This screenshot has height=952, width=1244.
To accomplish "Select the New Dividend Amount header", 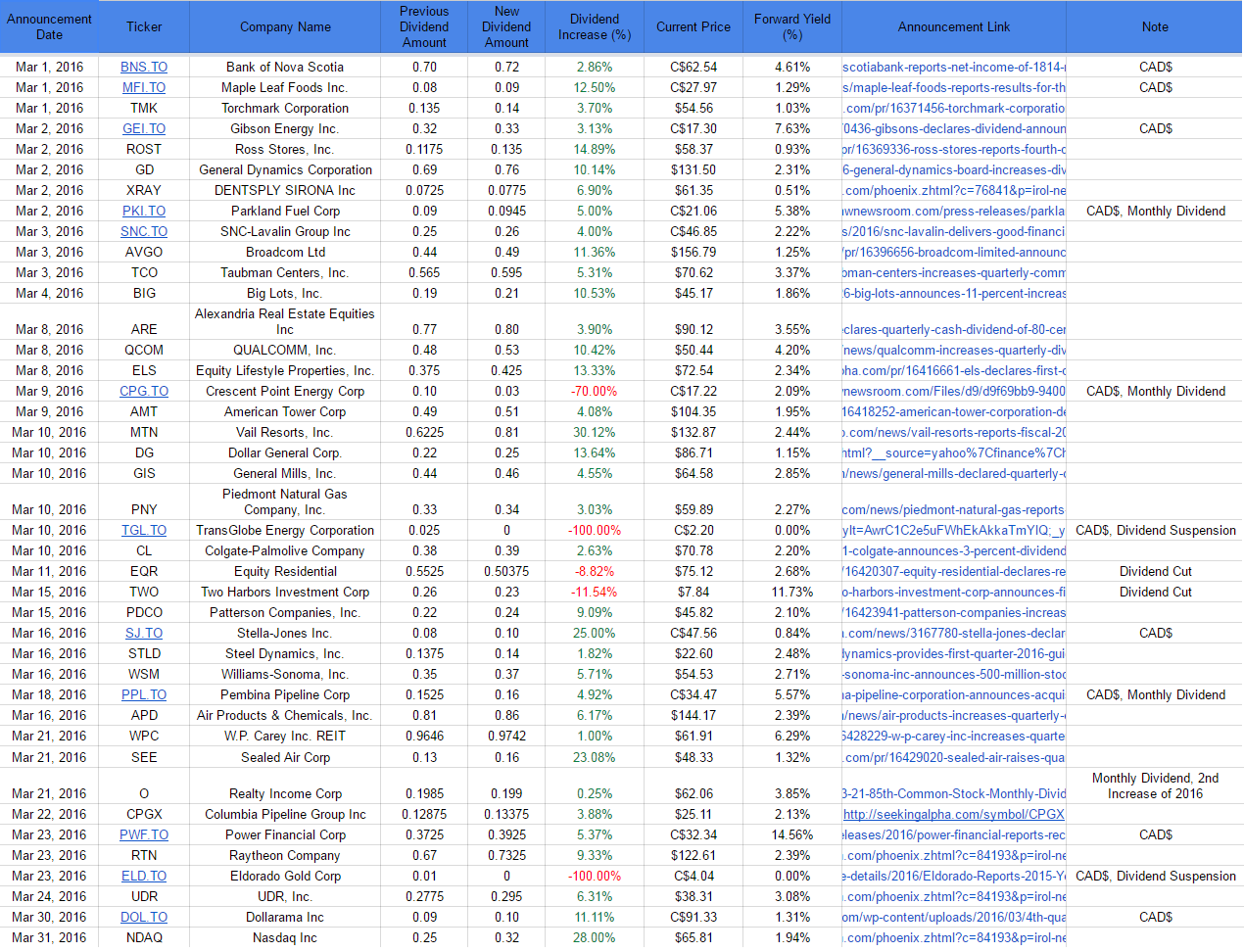I will click(x=506, y=26).
